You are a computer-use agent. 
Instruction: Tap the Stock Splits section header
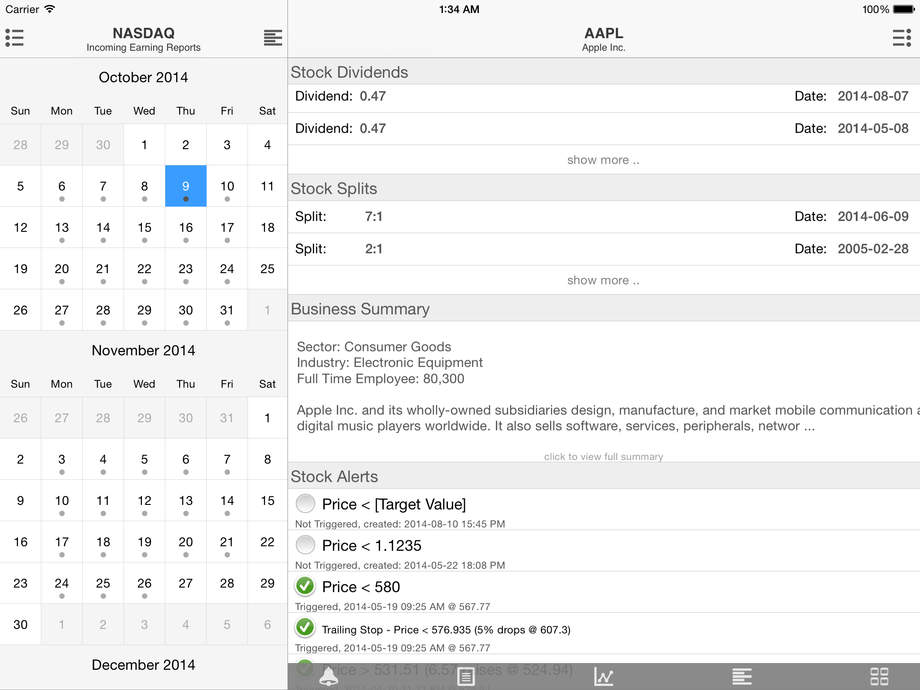[x=604, y=188]
